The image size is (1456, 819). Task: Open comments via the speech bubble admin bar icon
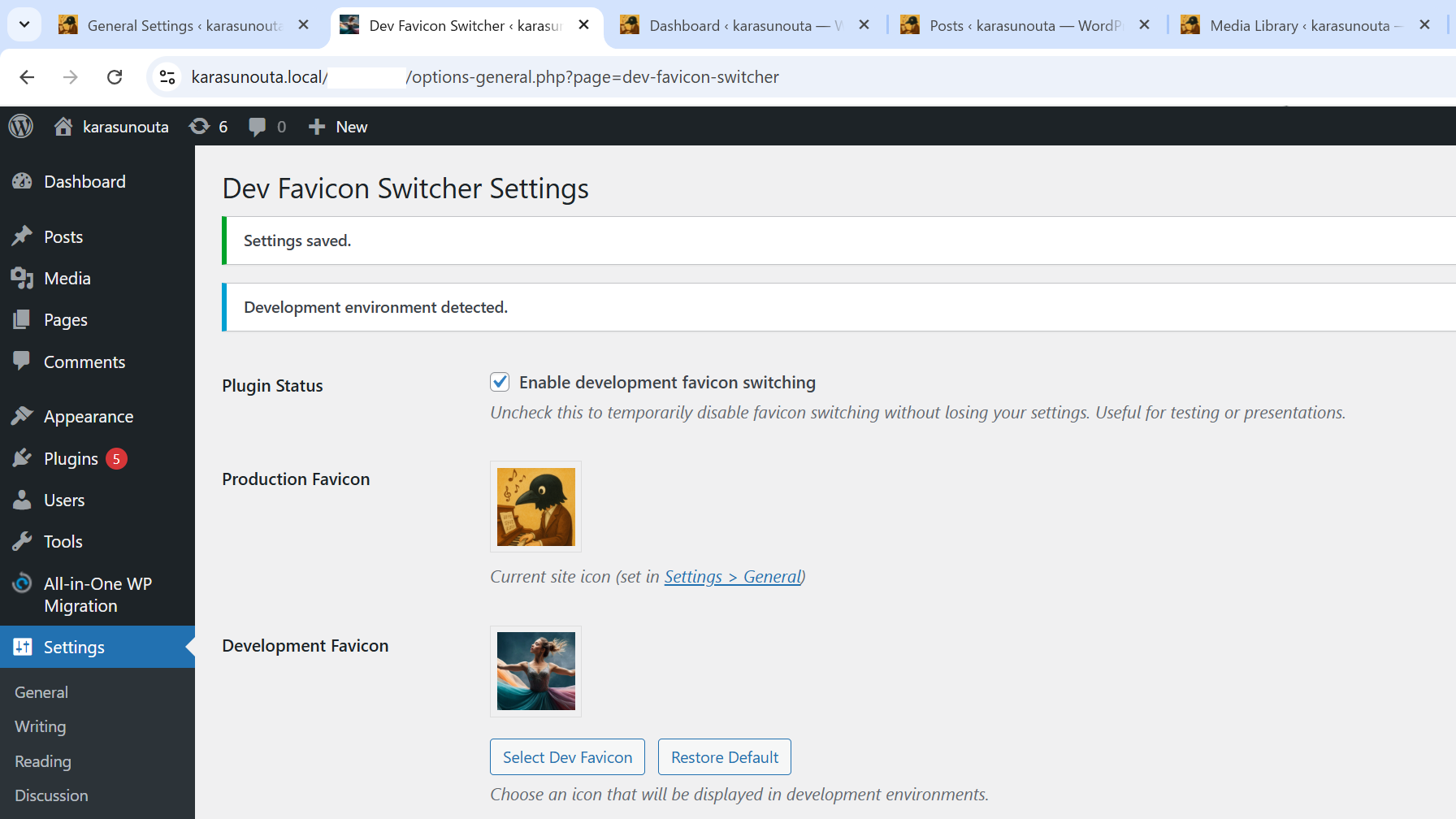[x=258, y=126]
